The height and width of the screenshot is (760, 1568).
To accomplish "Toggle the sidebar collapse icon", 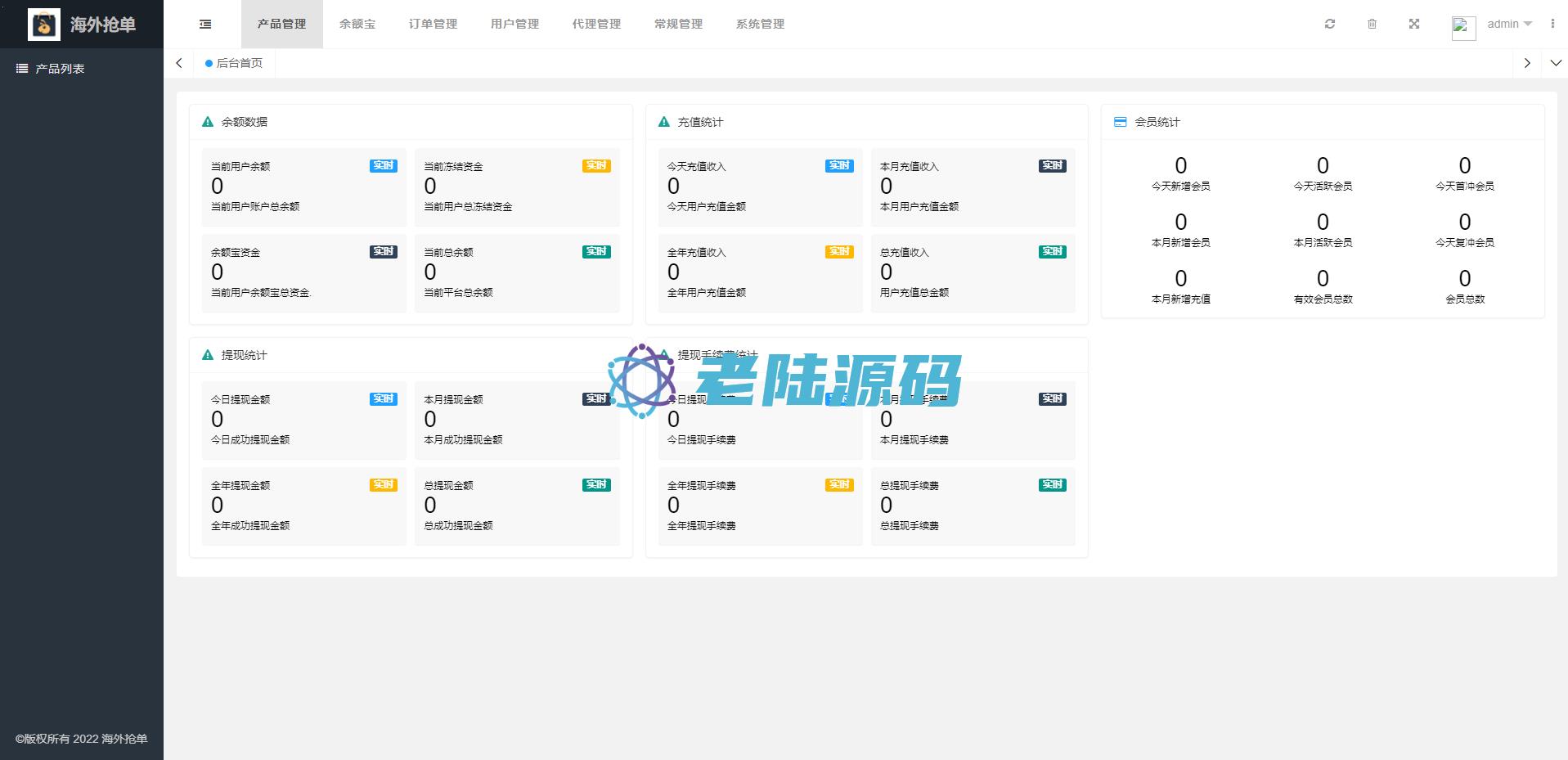I will (205, 25).
